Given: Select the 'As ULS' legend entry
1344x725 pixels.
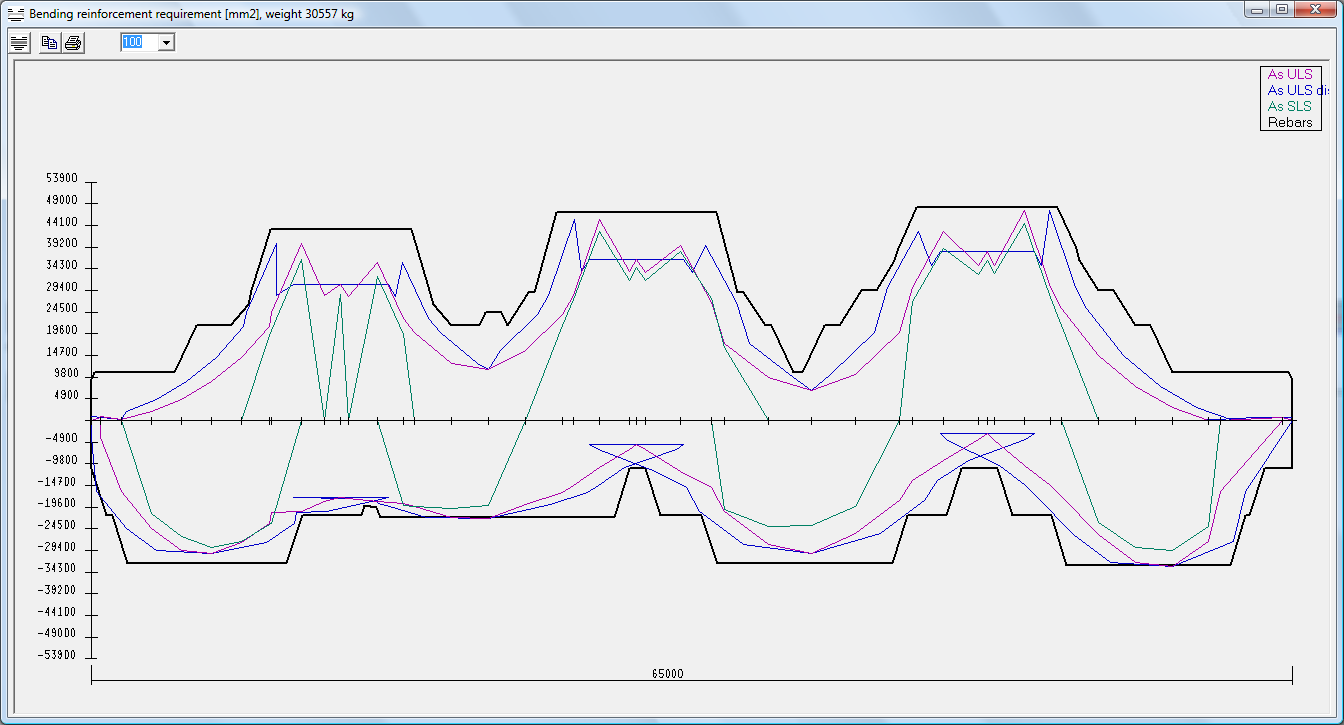Looking at the screenshot, I should 1289,74.
